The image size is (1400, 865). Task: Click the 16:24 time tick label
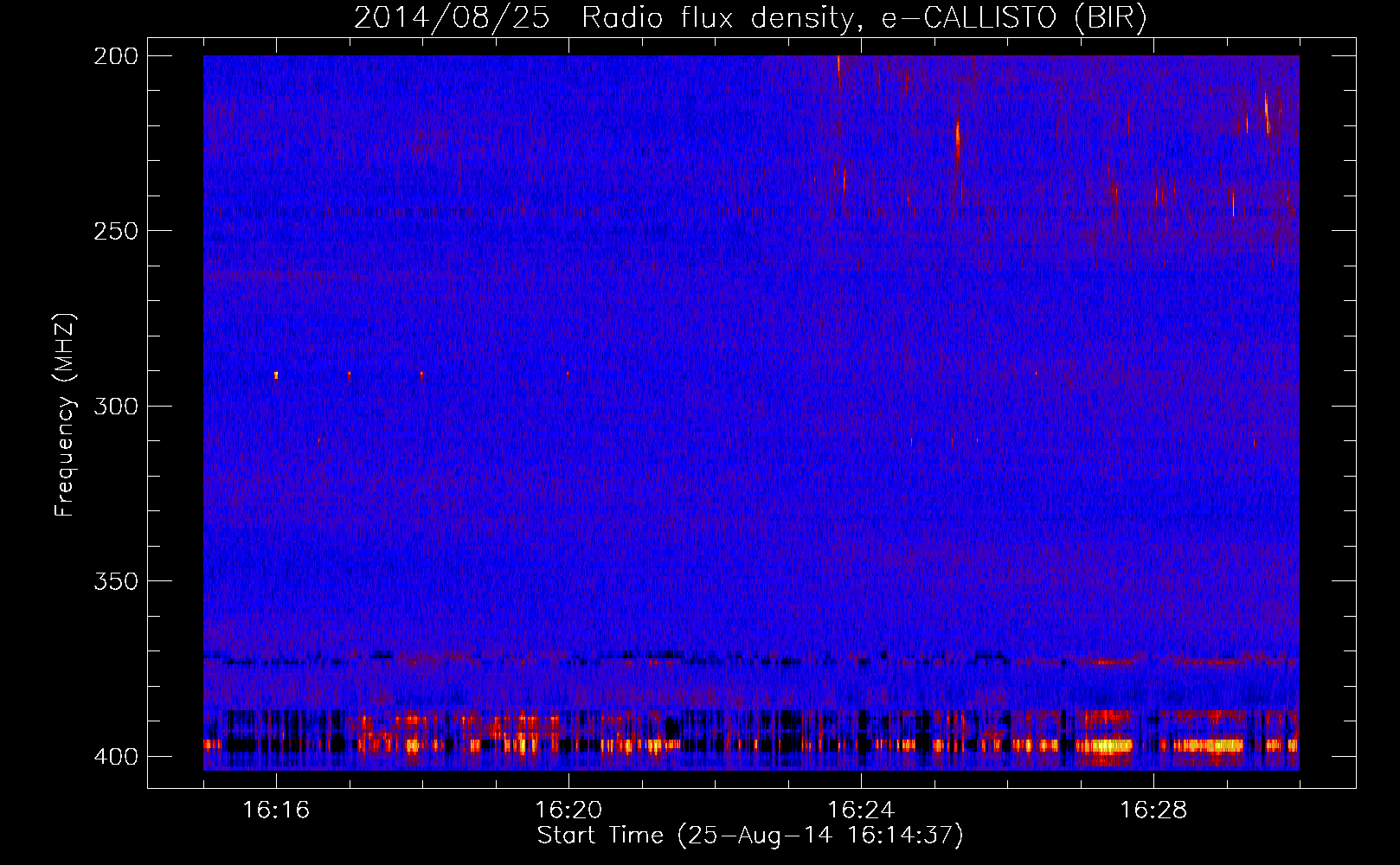point(861,810)
